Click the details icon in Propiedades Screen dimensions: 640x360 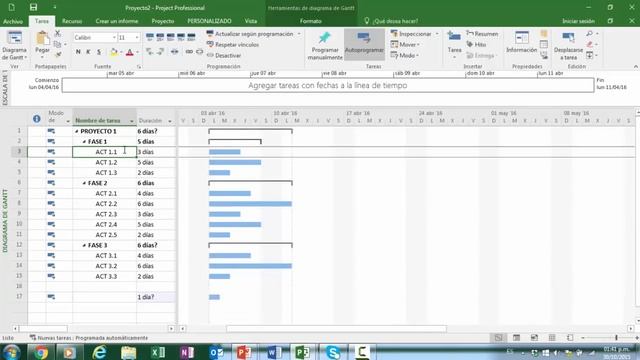coord(544,44)
